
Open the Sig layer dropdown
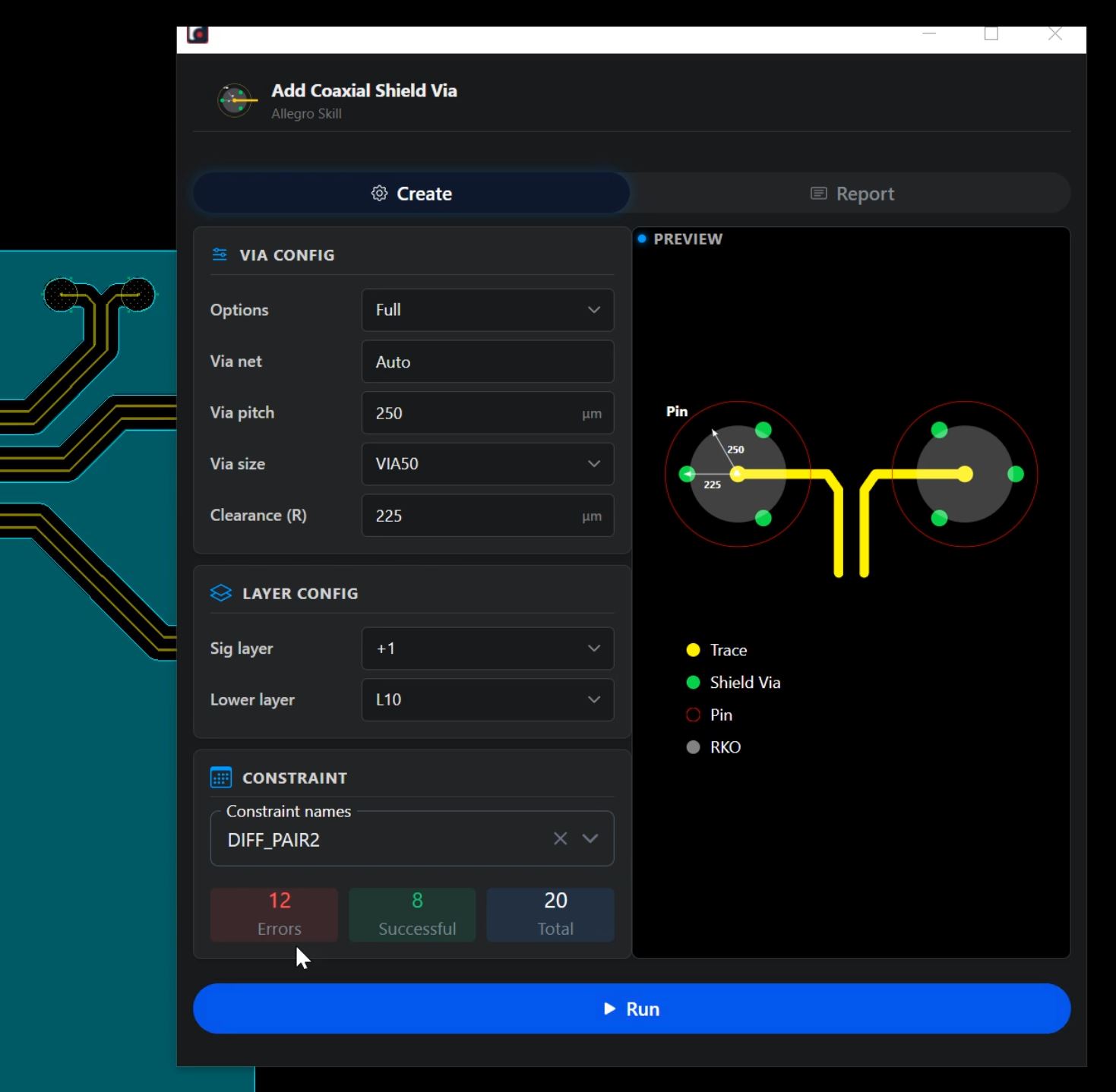pyautogui.click(x=488, y=649)
